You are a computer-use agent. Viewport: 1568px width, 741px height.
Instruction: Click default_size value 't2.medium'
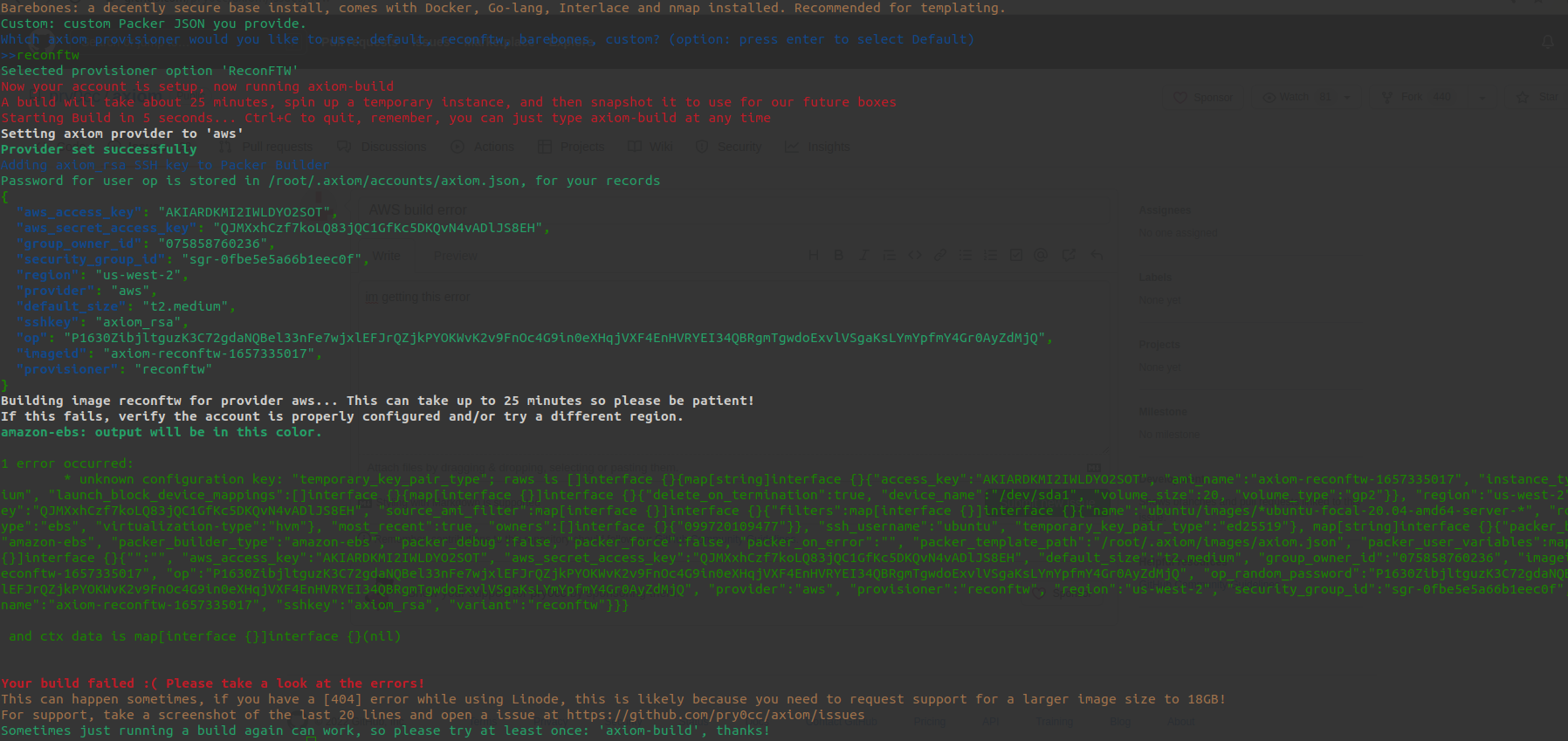point(185,306)
